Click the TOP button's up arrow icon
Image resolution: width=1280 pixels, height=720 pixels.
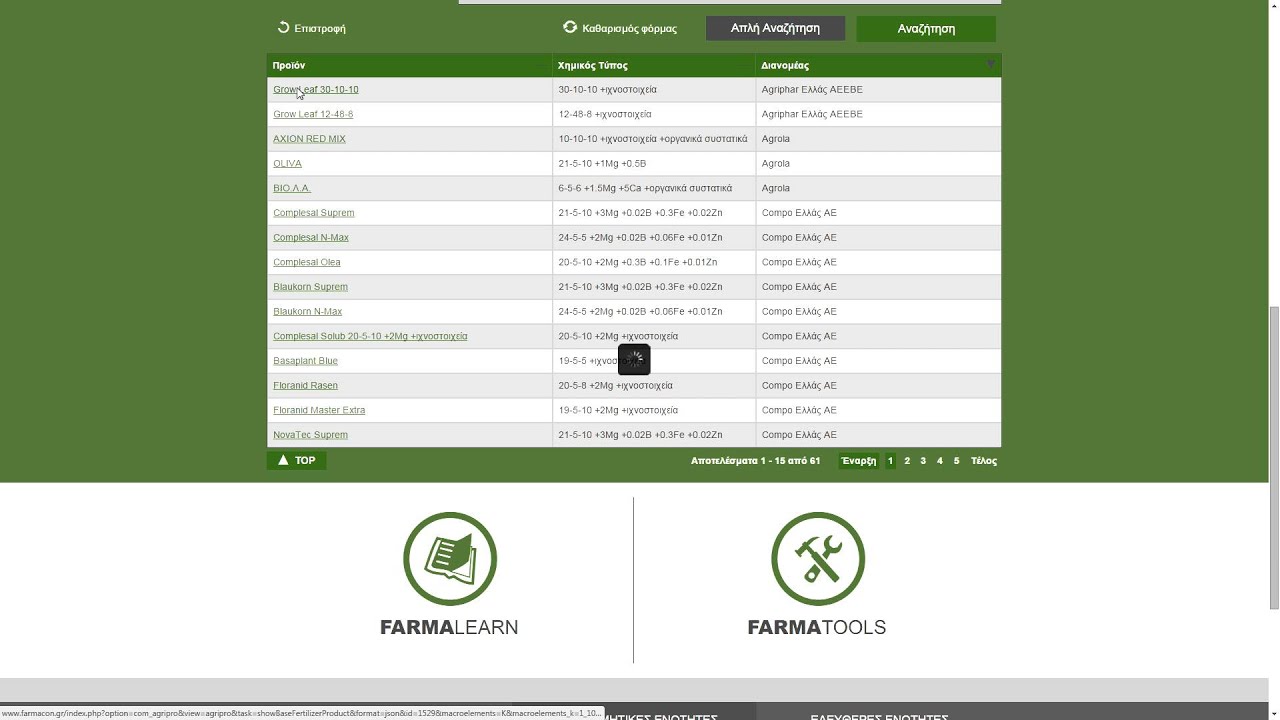[283, 461]
